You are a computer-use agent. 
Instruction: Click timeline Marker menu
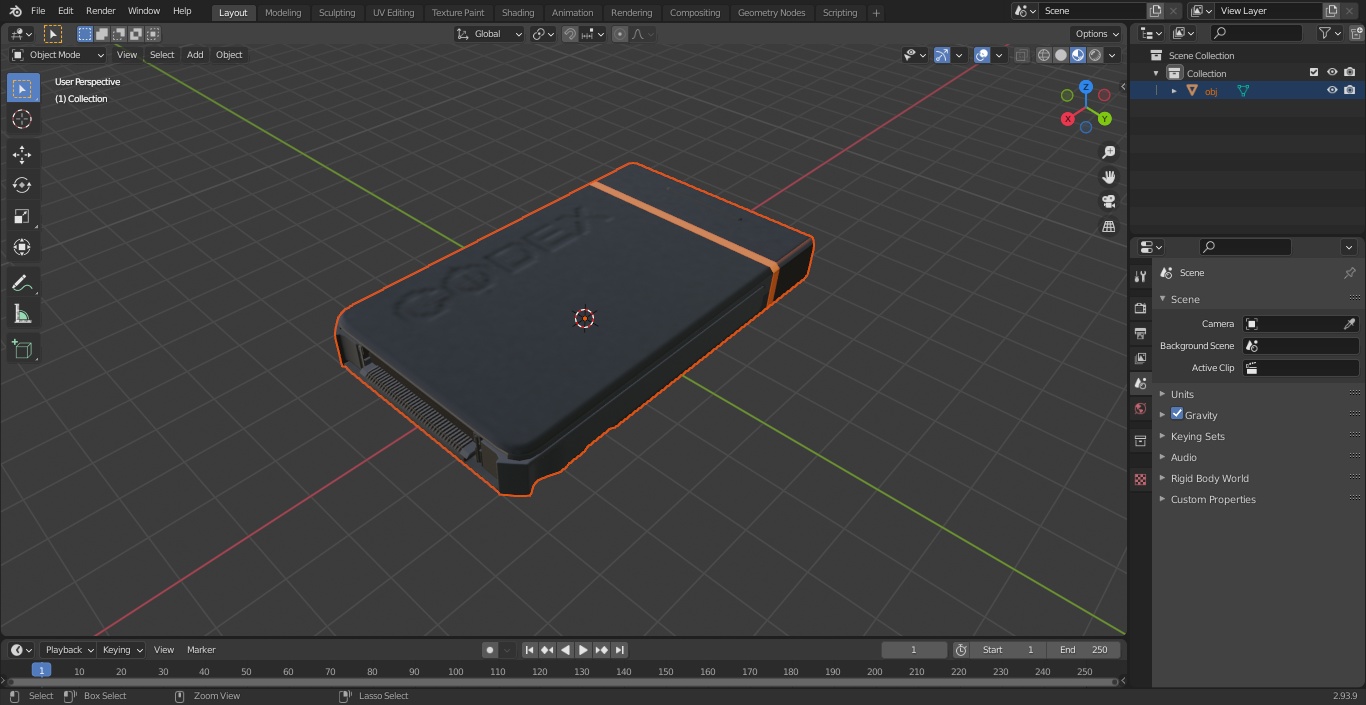point(201,650)
